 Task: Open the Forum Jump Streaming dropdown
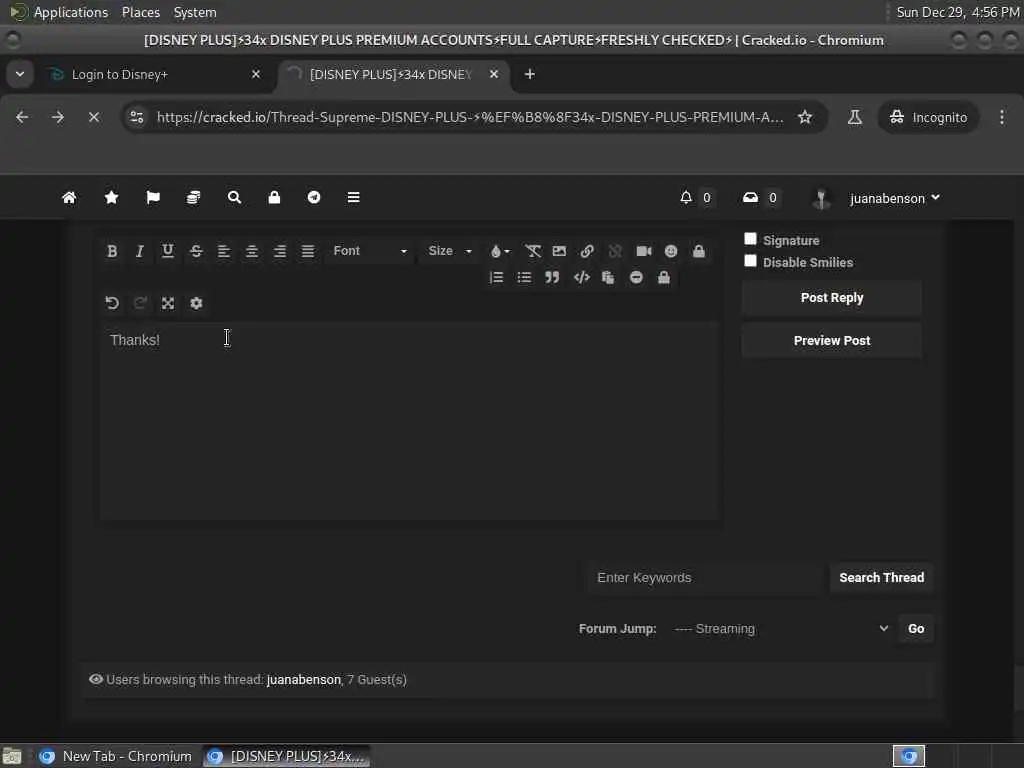click(x=781, y=628)
